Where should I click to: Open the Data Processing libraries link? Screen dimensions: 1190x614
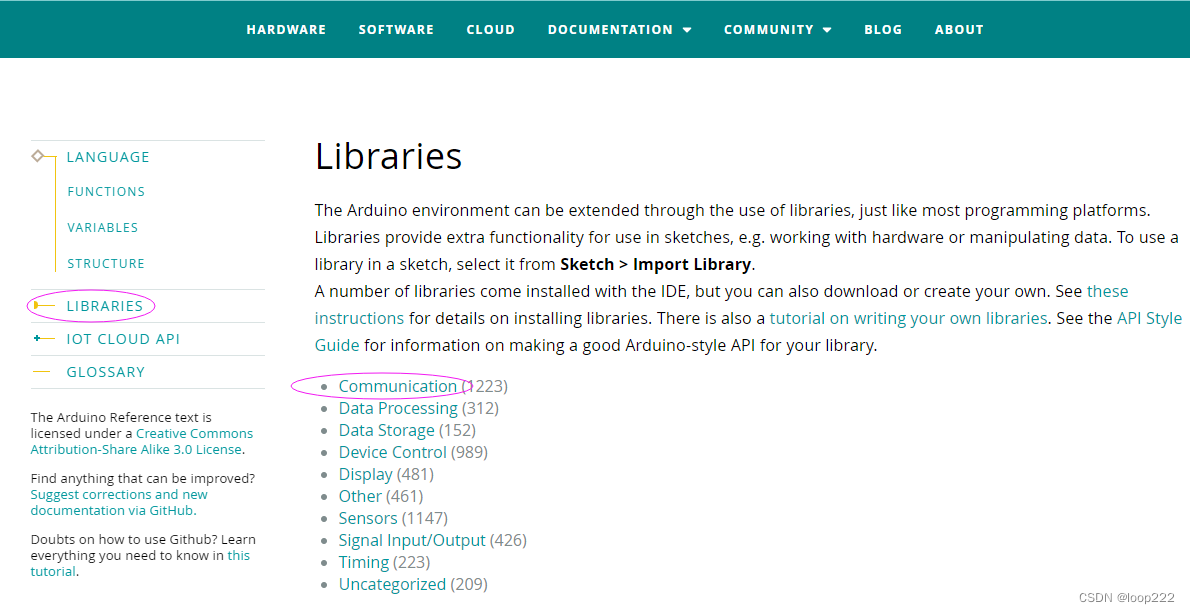[397, 408]
